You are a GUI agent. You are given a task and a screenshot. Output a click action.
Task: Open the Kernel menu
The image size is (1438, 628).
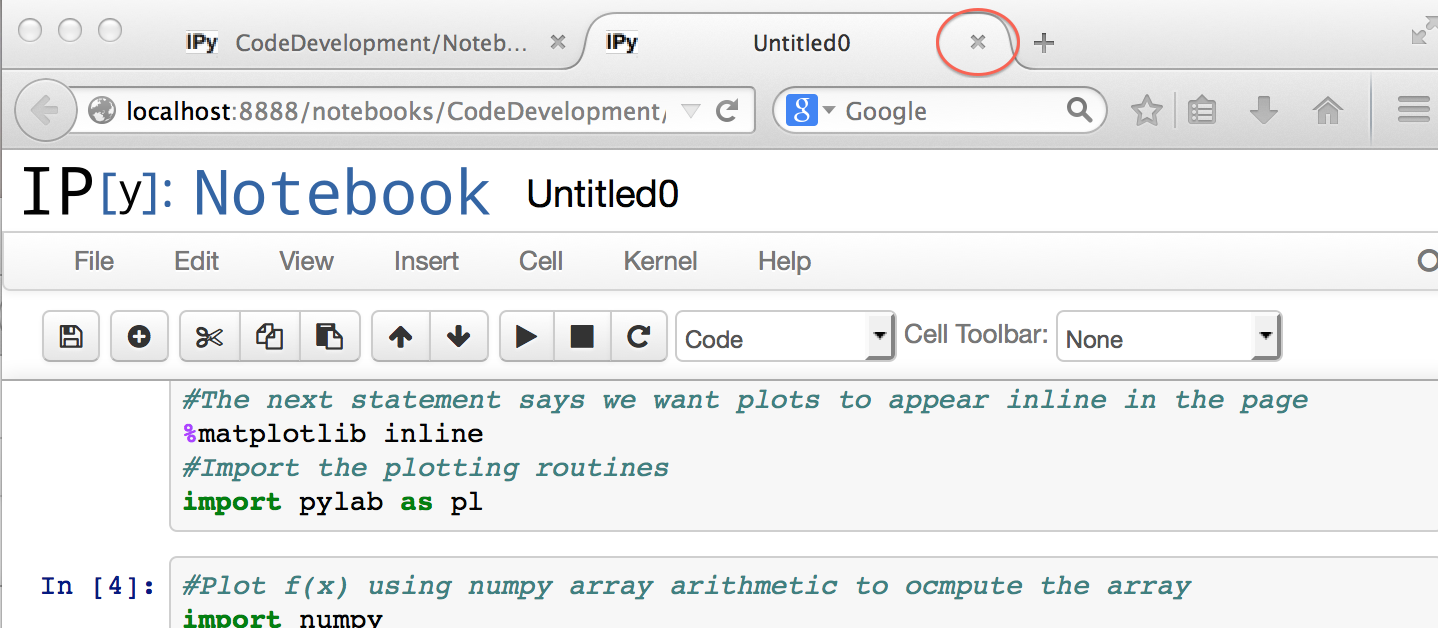[660, 262]
